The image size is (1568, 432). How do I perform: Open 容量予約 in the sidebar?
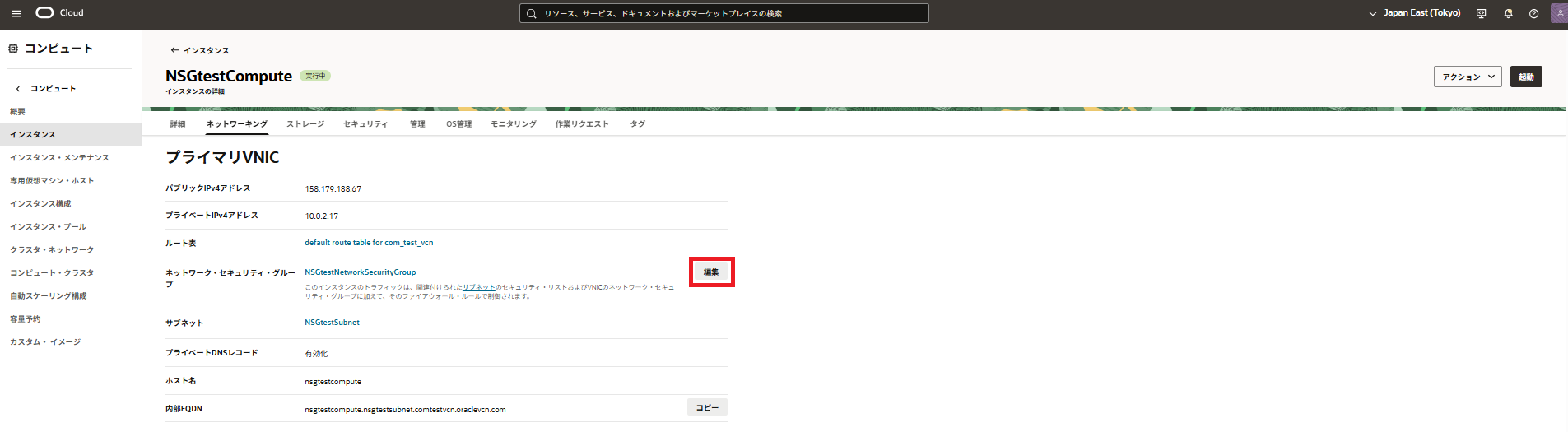25,318
